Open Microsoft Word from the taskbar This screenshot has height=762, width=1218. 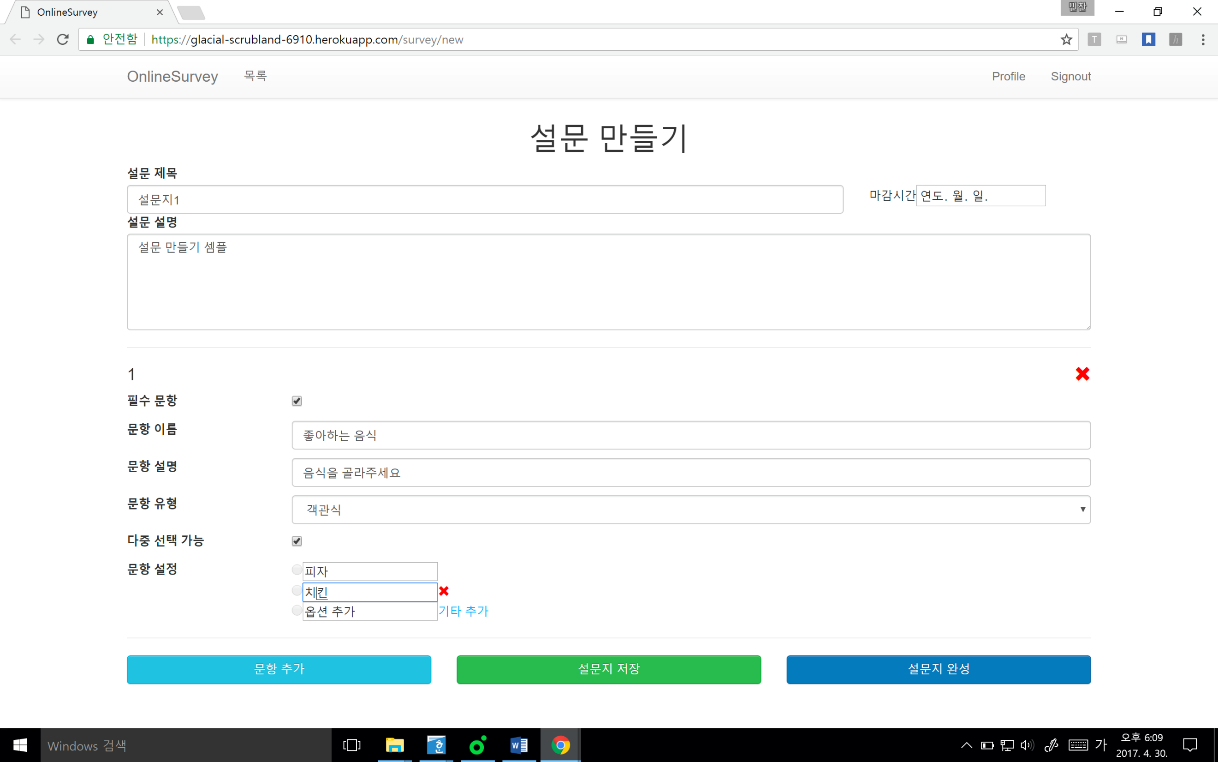point(518,745)
